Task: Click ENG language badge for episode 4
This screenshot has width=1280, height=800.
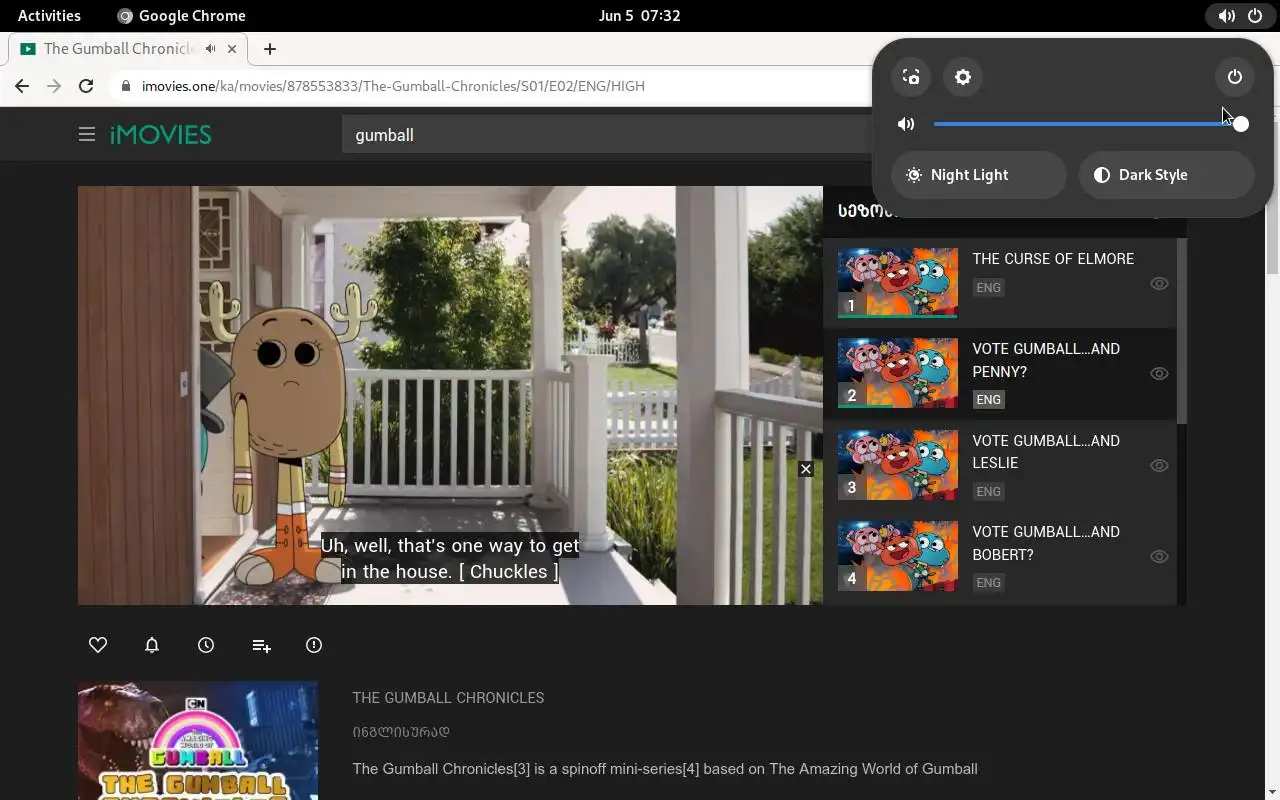Action: point(988,582)
